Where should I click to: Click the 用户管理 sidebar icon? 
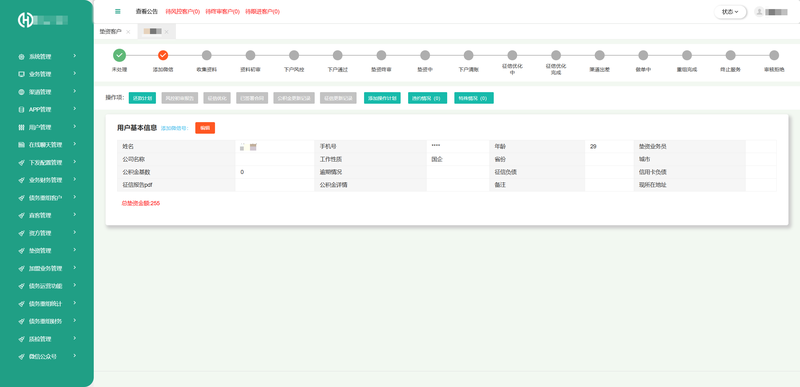click(21, 127)
